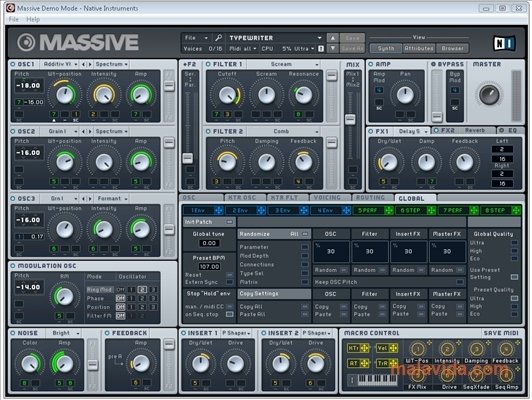Toggle OSC3 power button
The width and height of the screenshot is (532, 400).
[x=13, y=198]
